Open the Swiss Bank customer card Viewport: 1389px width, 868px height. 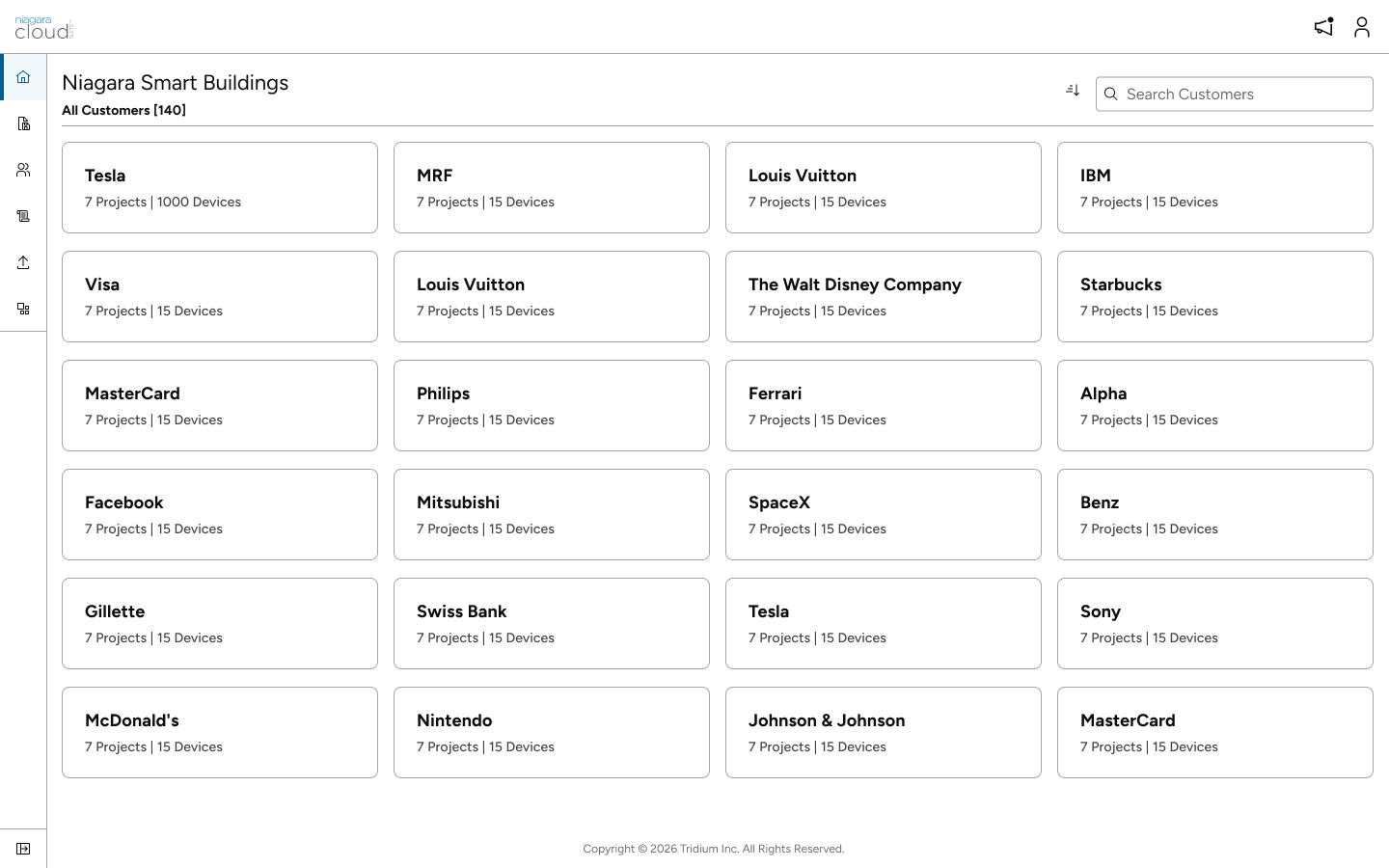552,623
